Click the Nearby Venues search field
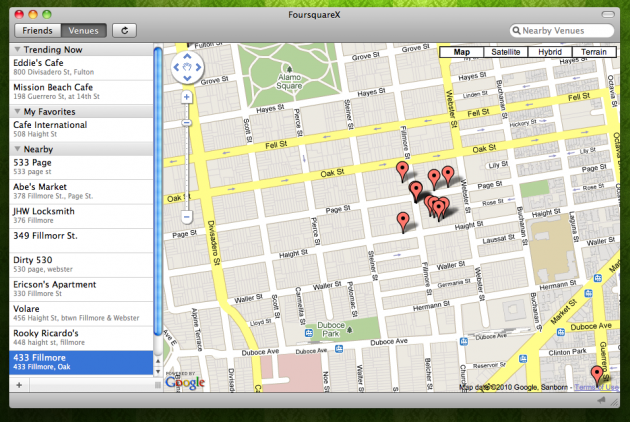Viewport: 630px width, 422px height. tap(566, 31)
